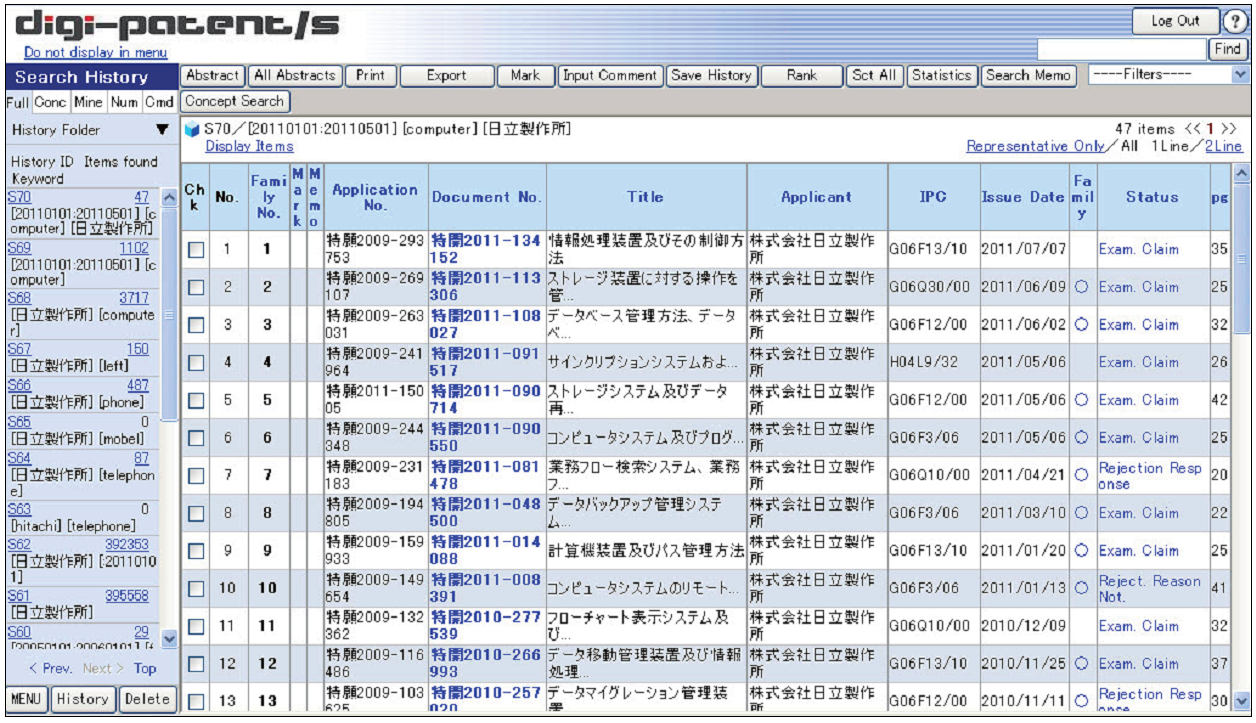Click the results table scroll-up arrow
The image size is (1256, 723).
(1243, 173)
